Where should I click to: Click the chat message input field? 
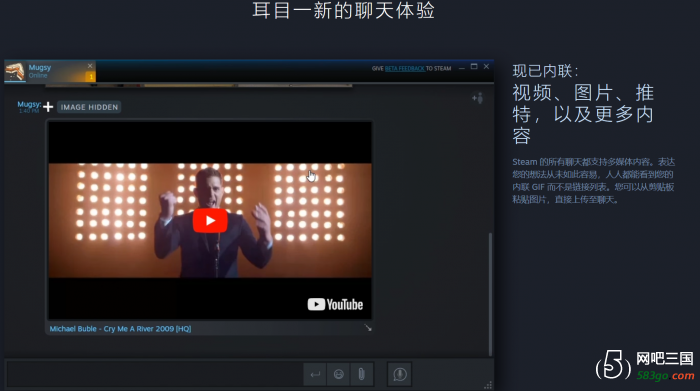[155, 374]
